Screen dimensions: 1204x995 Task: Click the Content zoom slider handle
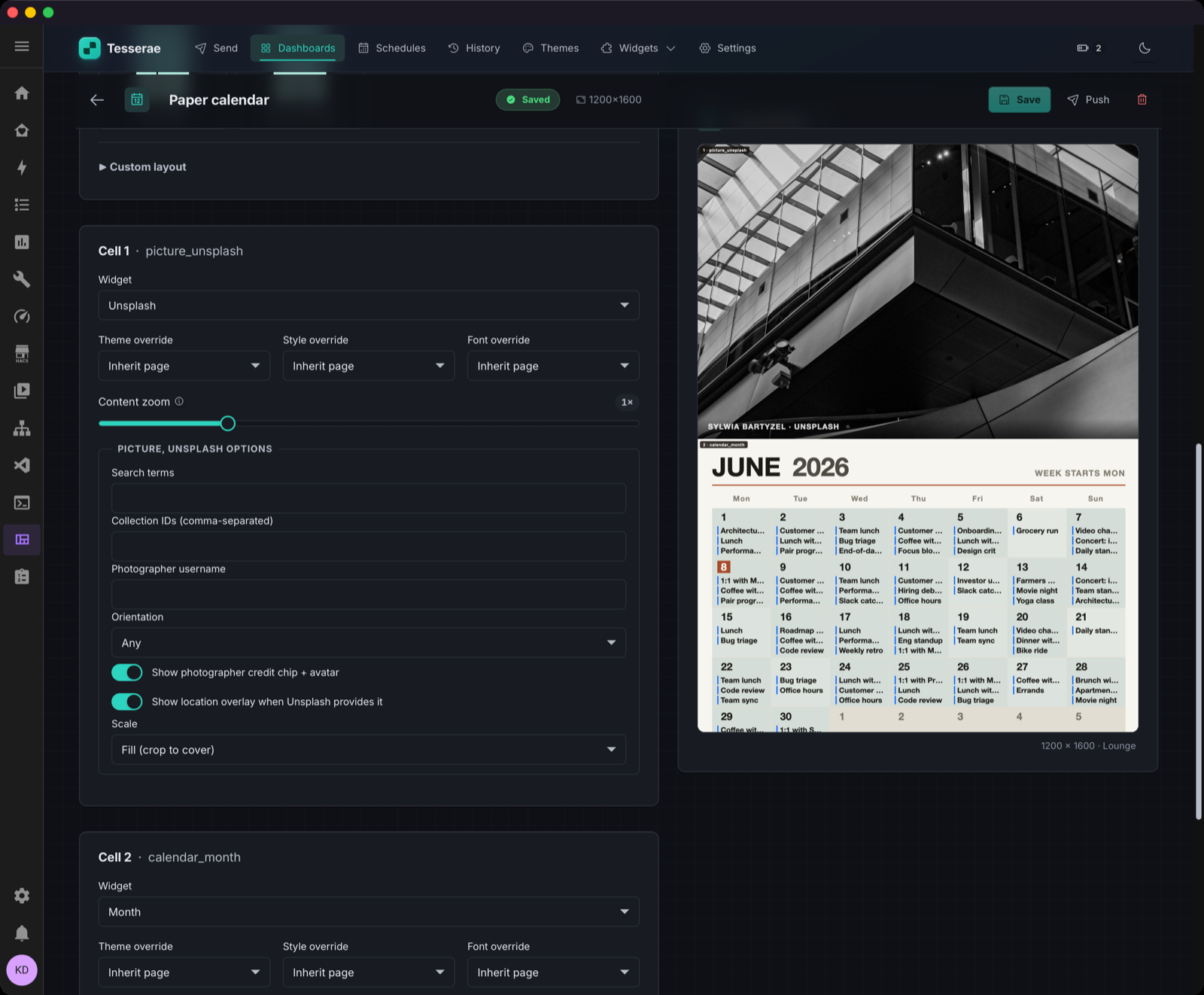point(228,424)
